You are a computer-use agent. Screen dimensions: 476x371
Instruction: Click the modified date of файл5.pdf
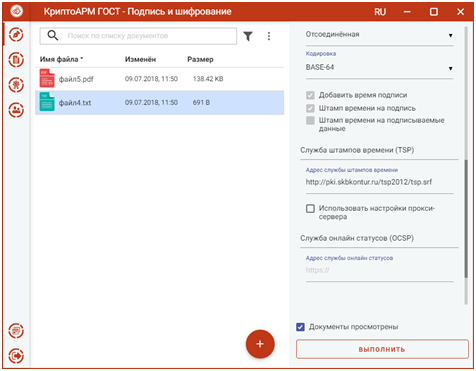pos(151,79)
